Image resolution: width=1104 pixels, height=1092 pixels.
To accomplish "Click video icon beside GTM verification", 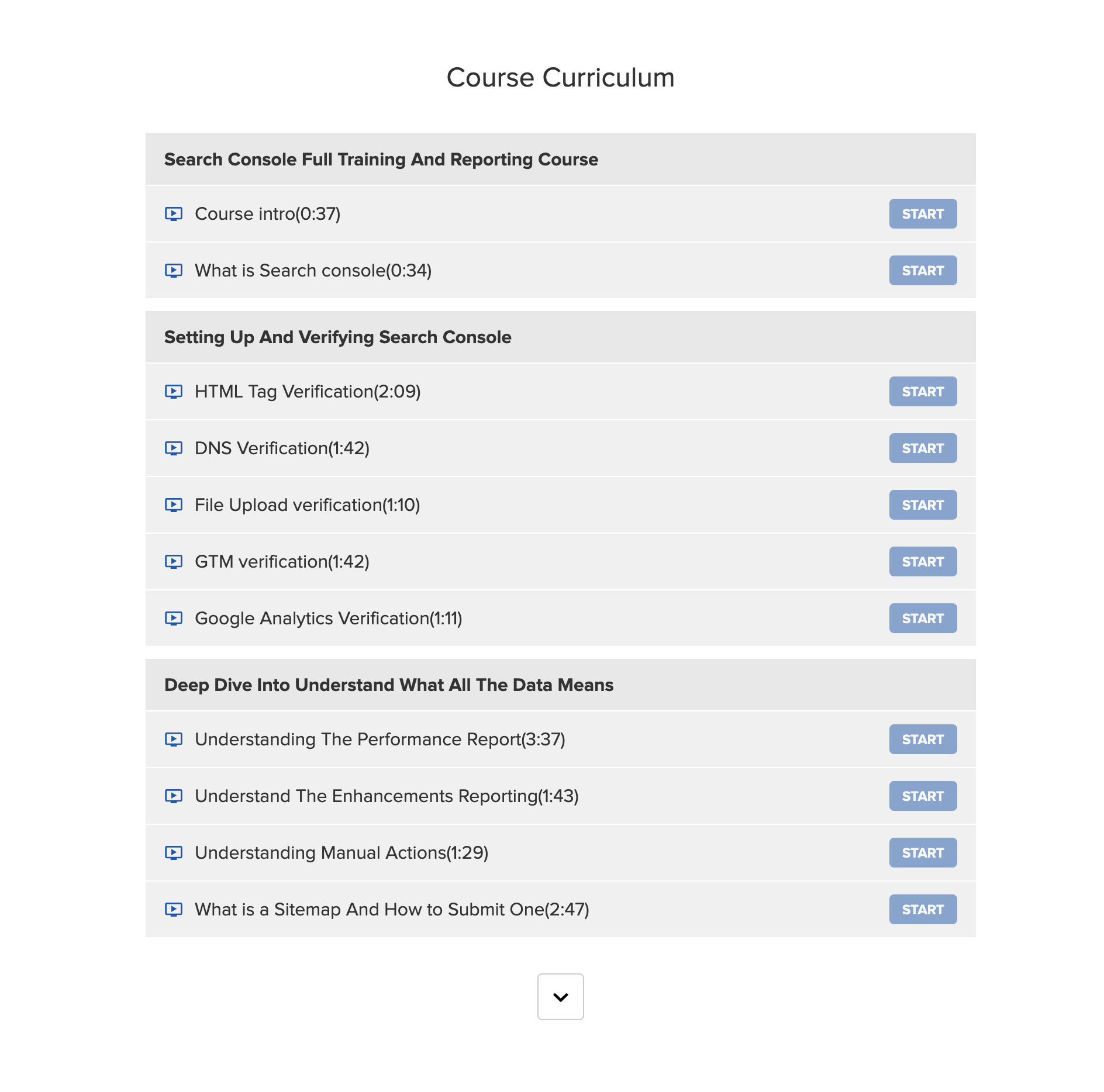I will point(173,562).
